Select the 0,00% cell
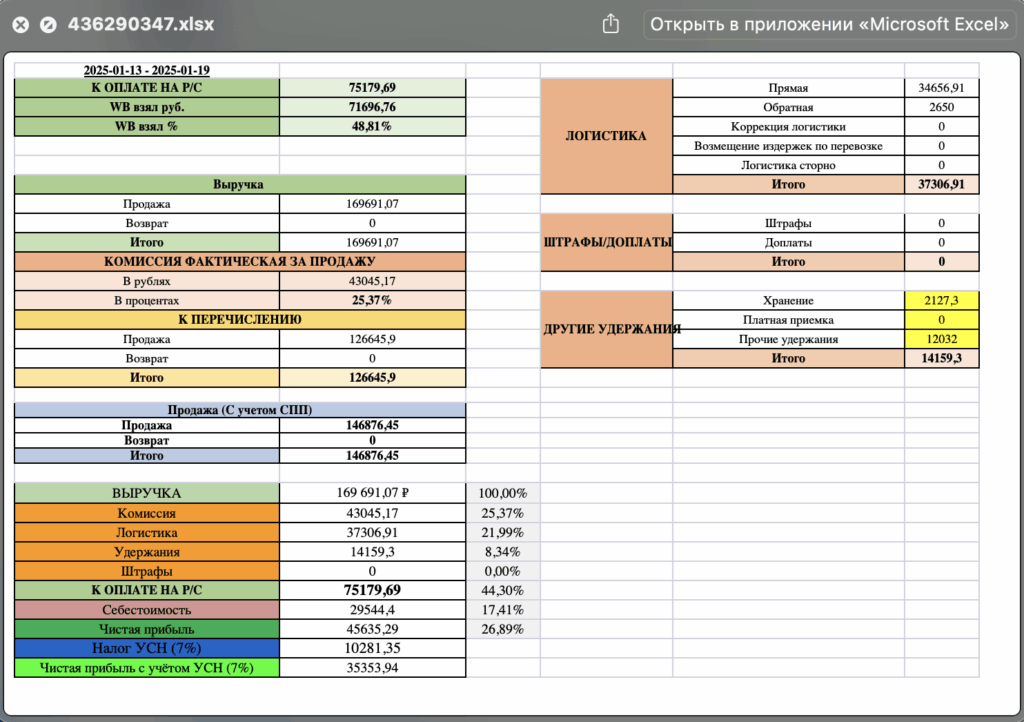 pos(503,571)
